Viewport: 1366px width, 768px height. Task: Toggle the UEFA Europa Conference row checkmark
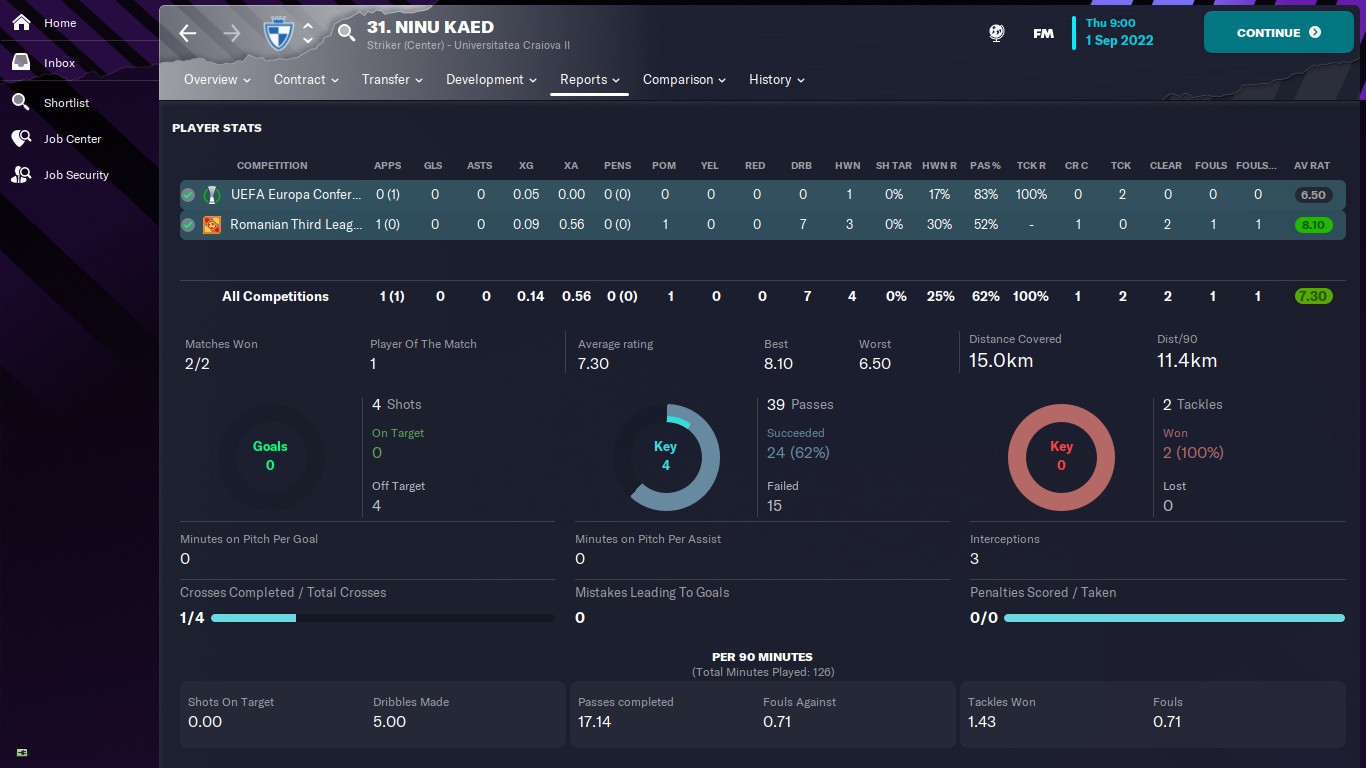click(x=188, y=195)
